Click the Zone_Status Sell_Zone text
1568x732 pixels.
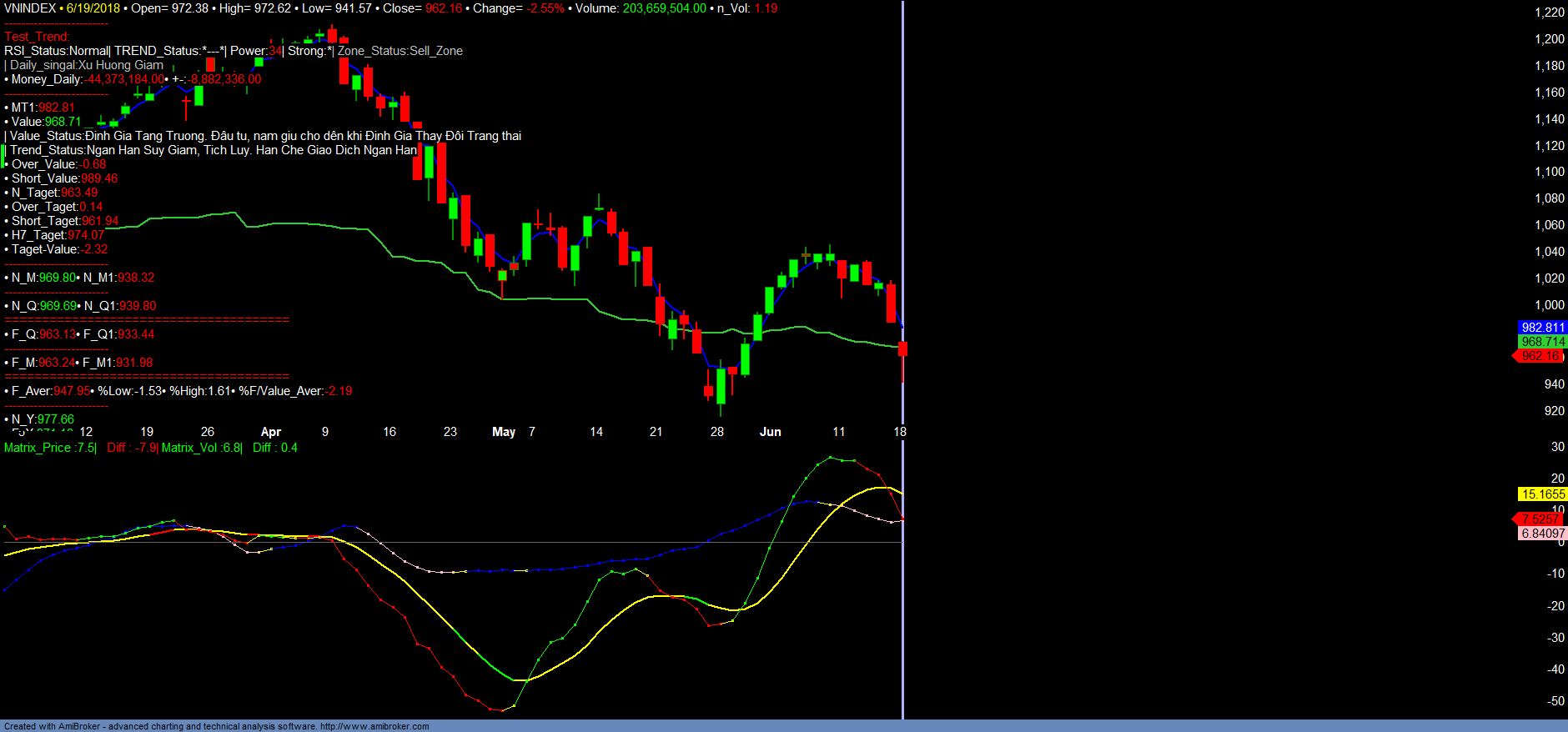tap(400, 51)
